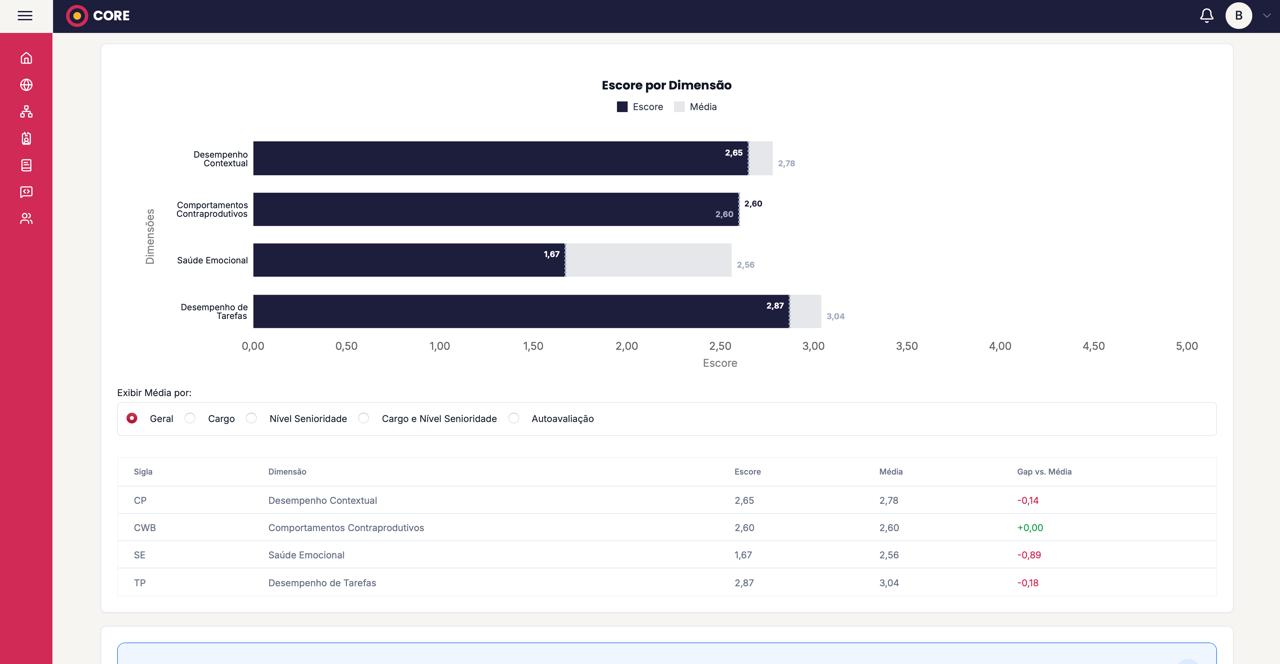Click the Saúde Emocional dark score bar
Image resolution: width=1280 pixels, height=664 pixels.
coord(408,260)
